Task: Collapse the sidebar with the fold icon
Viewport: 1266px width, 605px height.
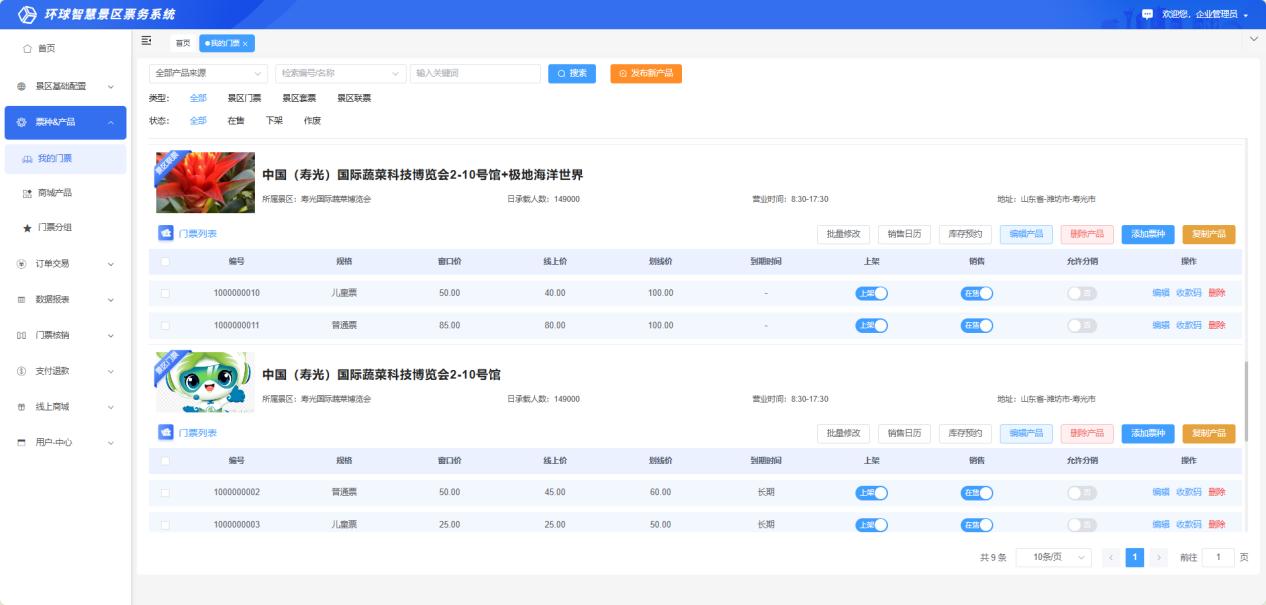Action: [147, 41]
